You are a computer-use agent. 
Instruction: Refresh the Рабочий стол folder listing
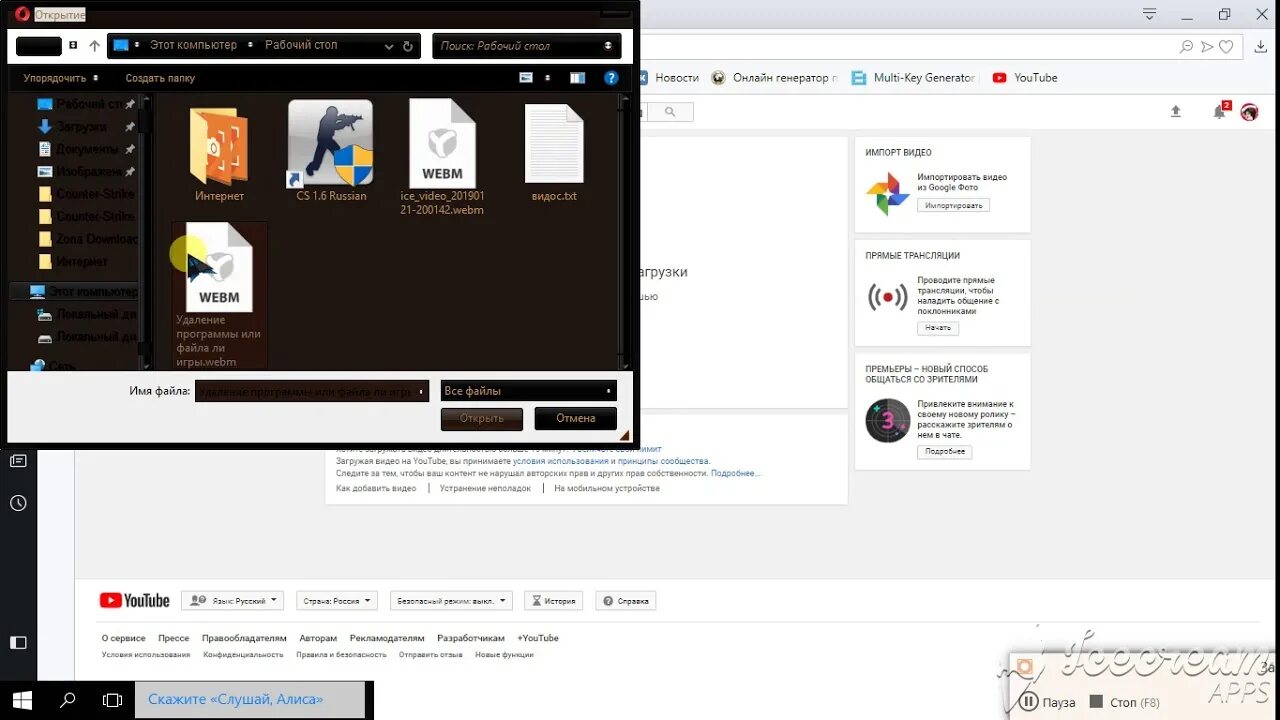tap(408, 46)
